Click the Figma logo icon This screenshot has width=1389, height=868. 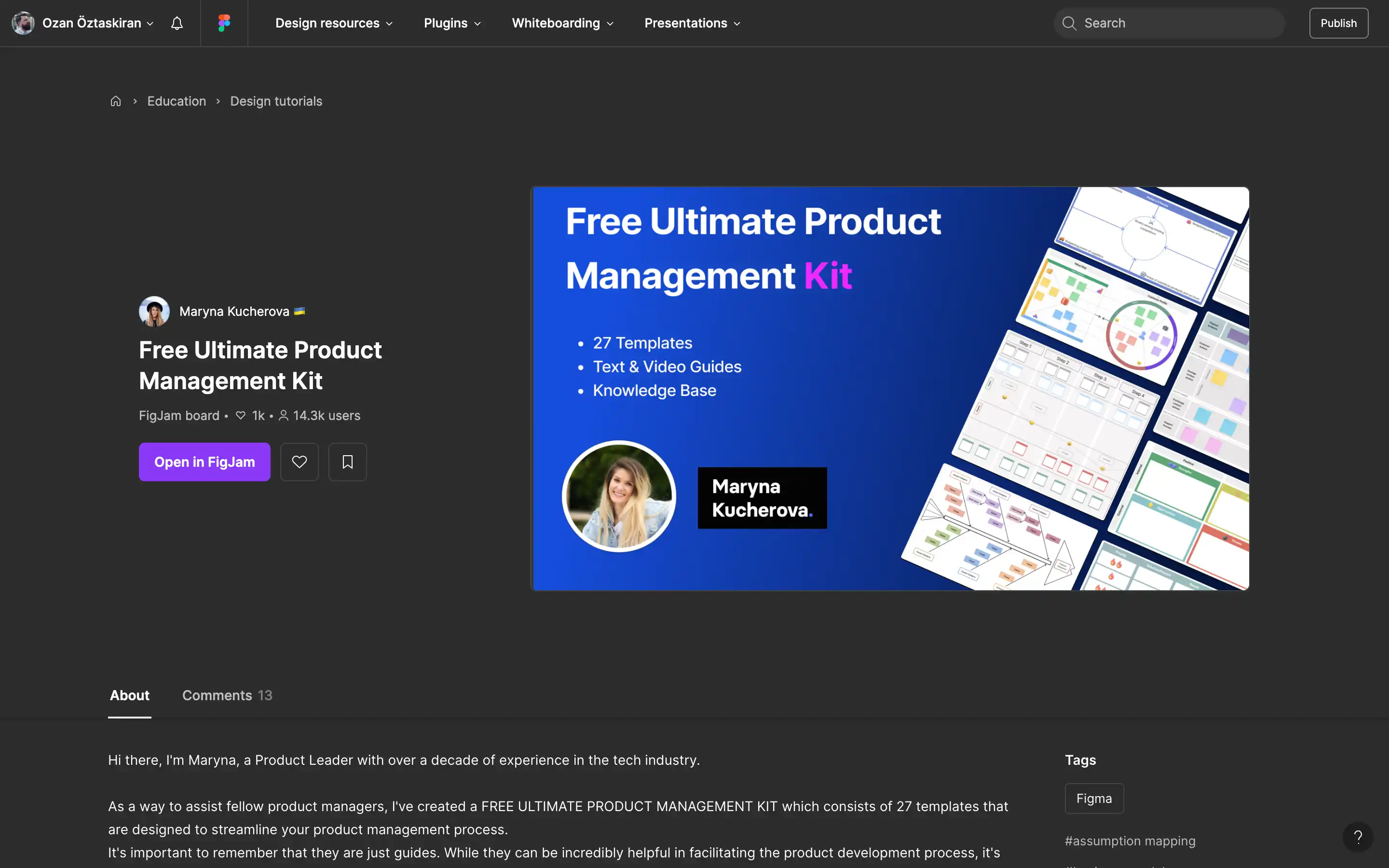tap(224, 23)
